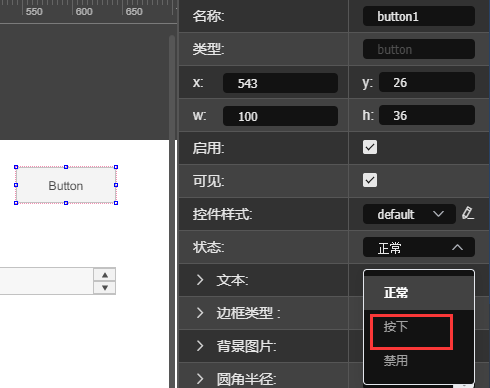Expand the 边框类型 property group

click(200, 313)
